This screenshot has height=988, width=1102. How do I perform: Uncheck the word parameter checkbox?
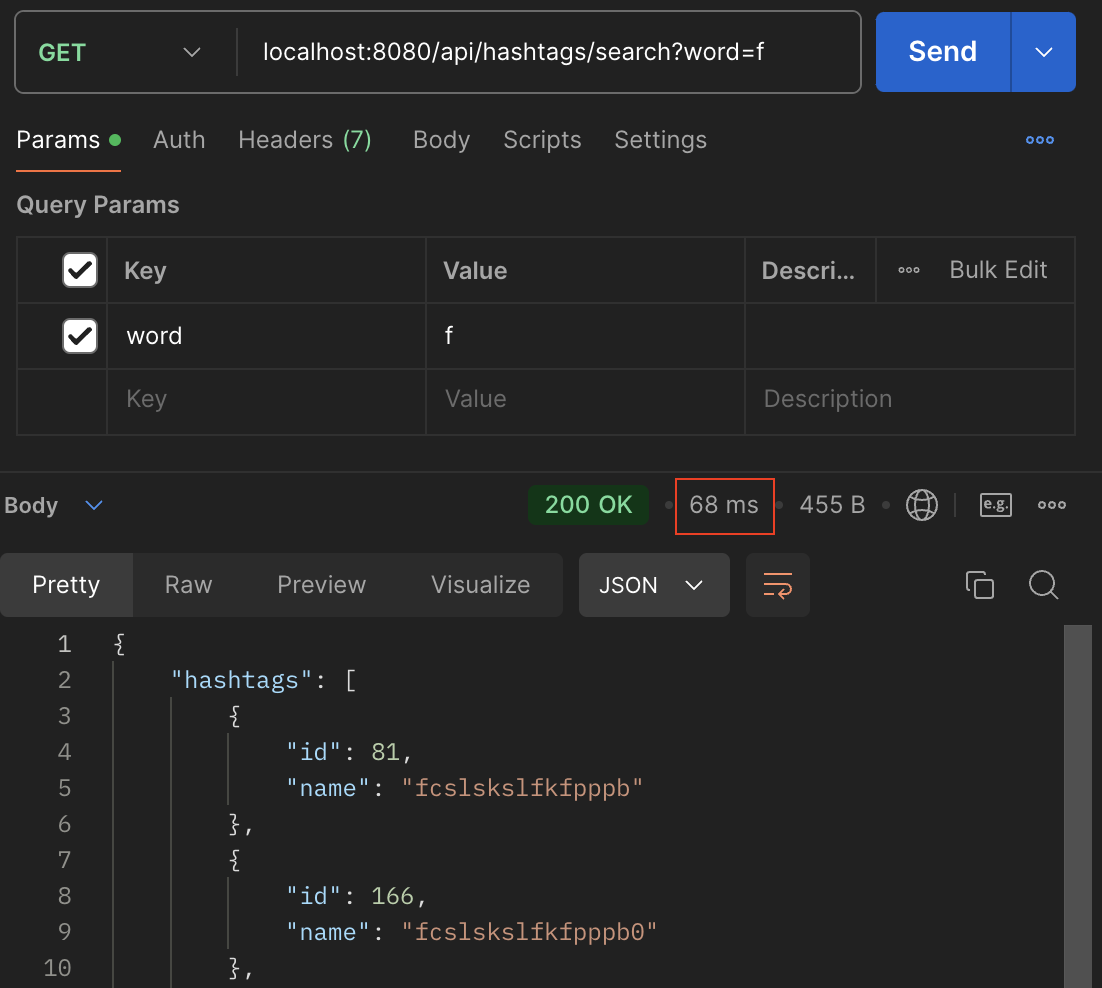(79, 336)
